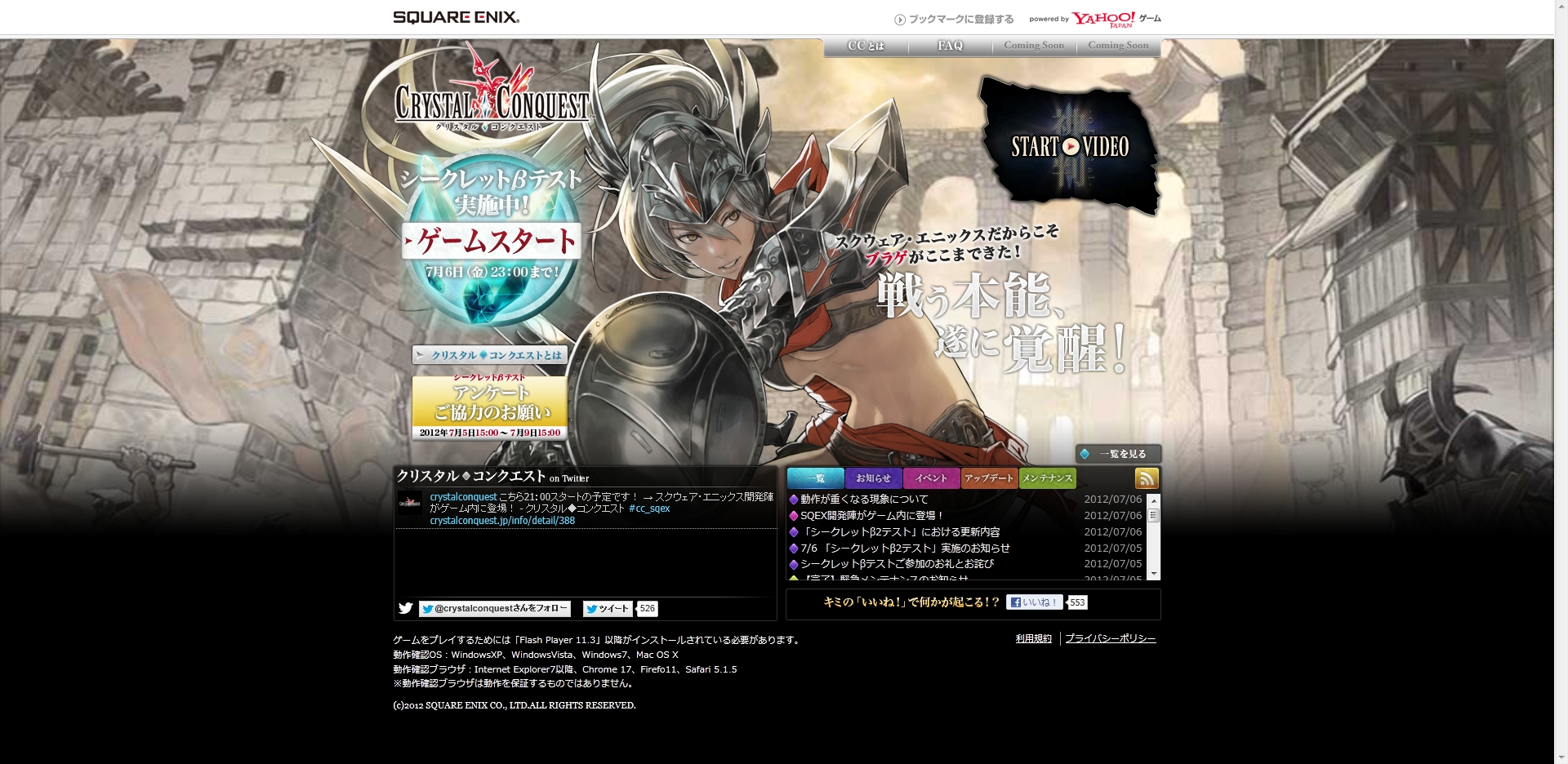Select the アップデート news tab
Screen dimensions: 1568x764
[989, 478]
